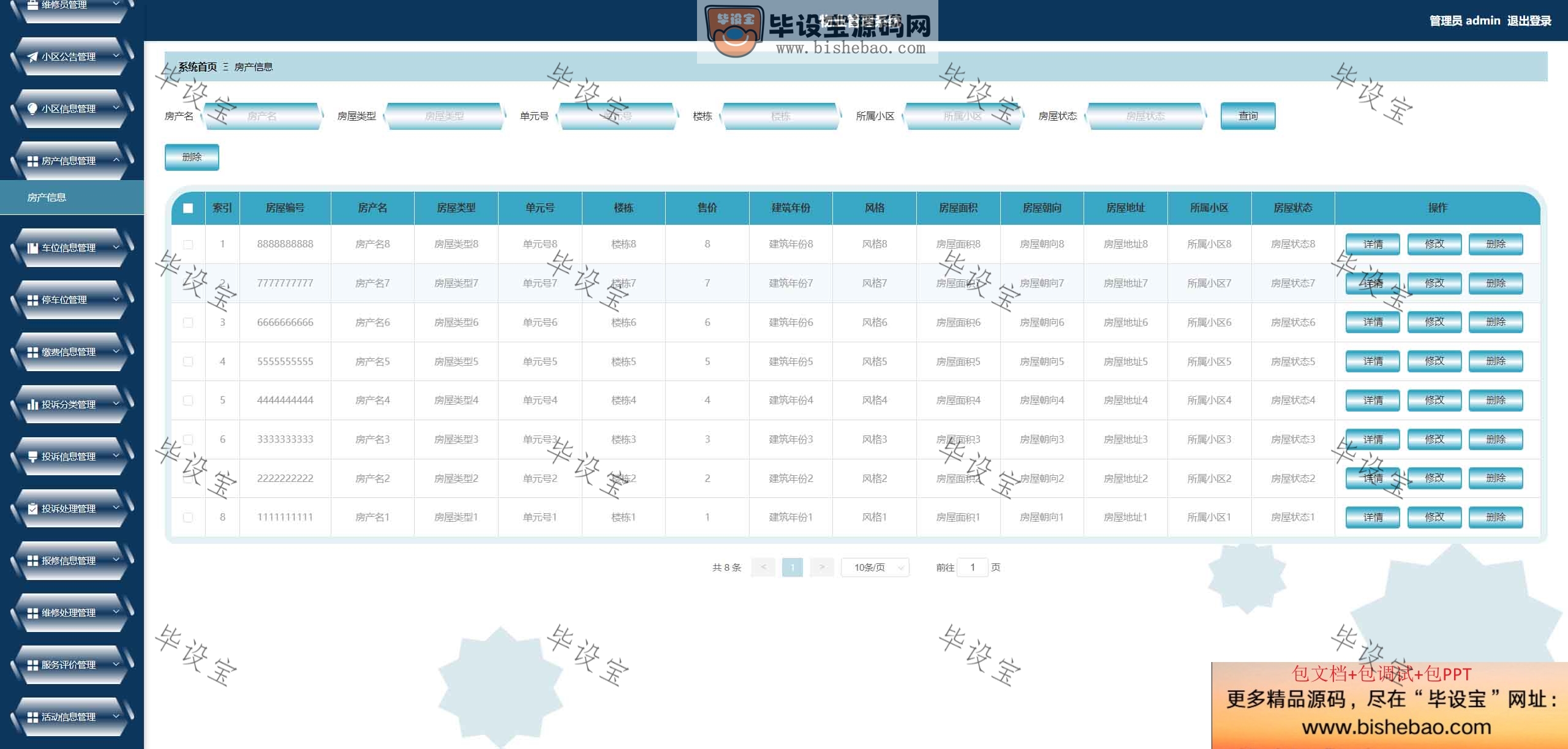Check the row with 6666666666
1568x749 pixels.
click(x=188, y=322)
